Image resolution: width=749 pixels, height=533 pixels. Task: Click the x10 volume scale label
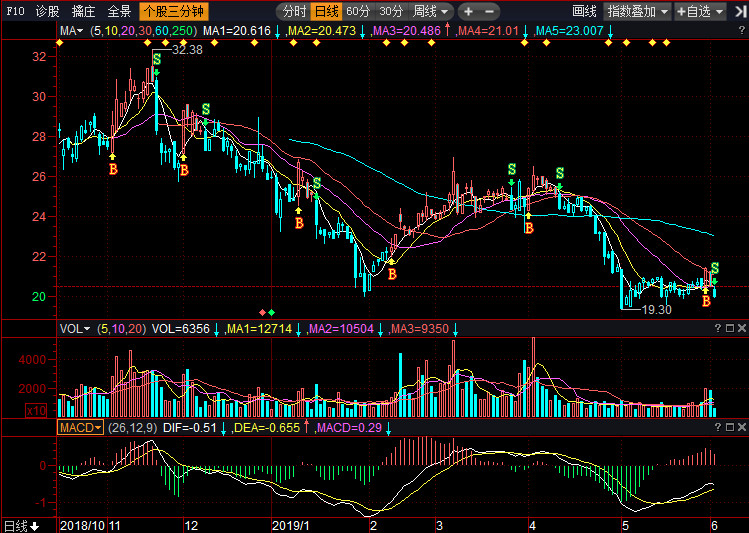(x=65, y=410)
